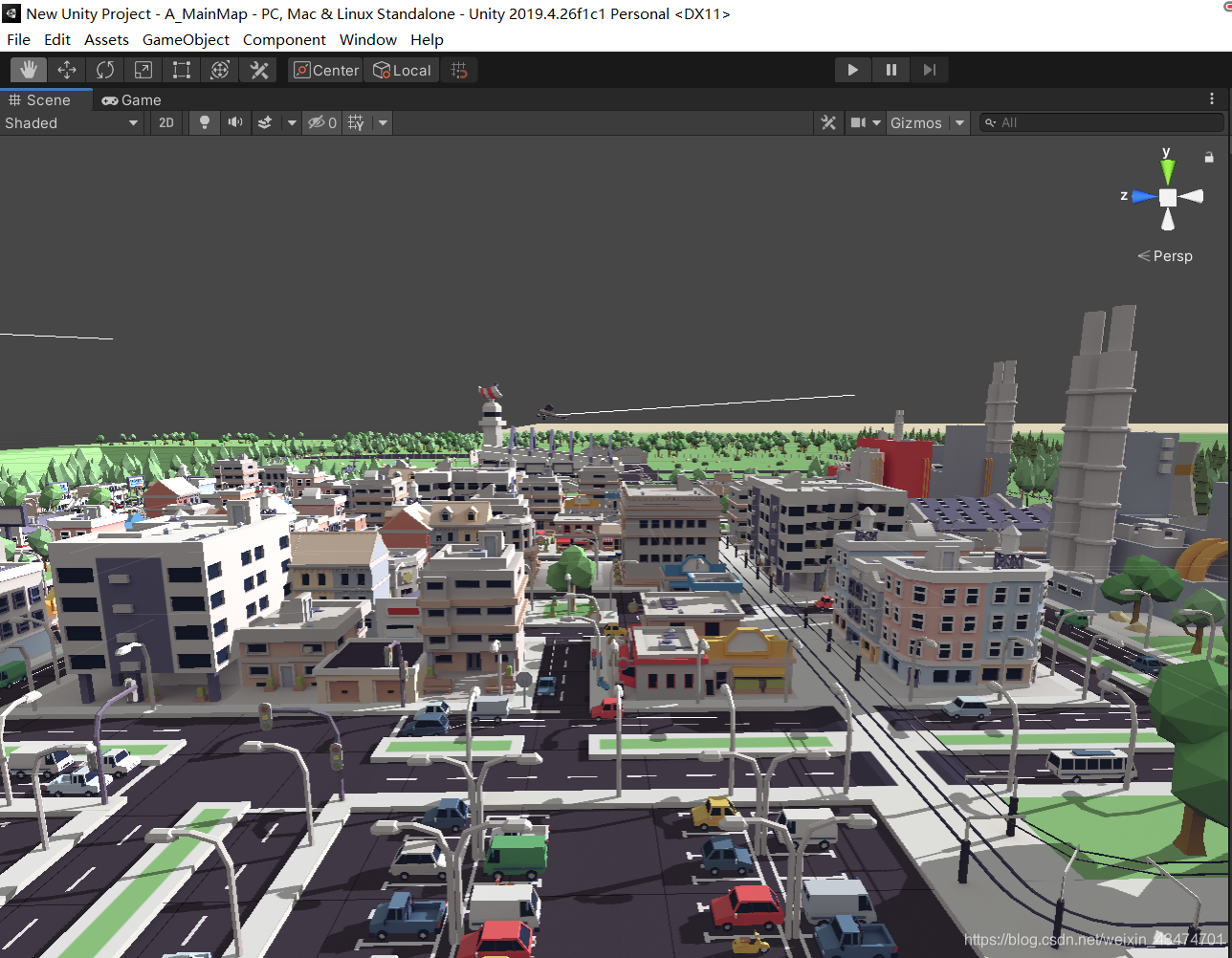Open the scene camera settings
1232x958 pixels.
865,122
